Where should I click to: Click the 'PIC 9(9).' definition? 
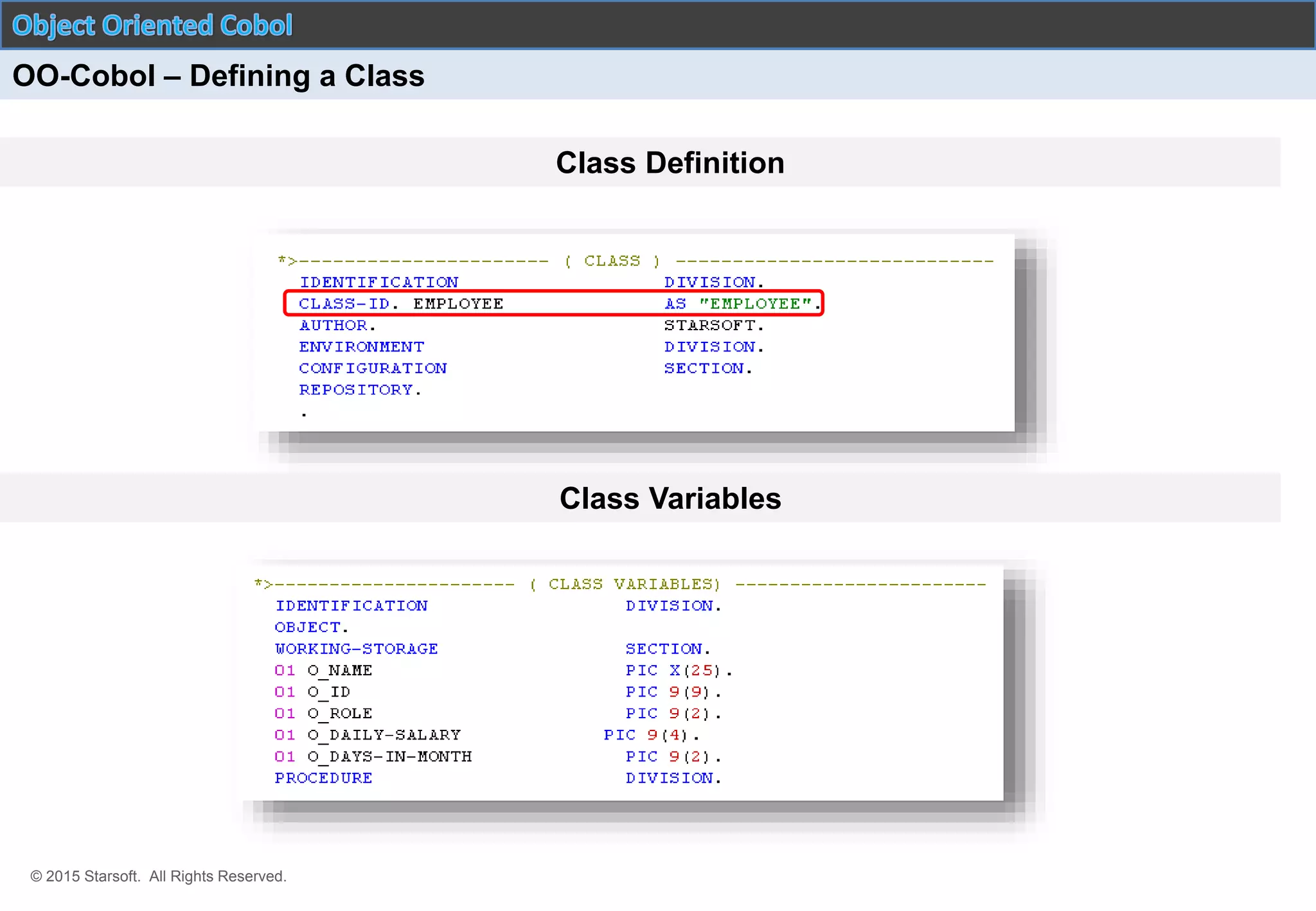click(673, 692)
